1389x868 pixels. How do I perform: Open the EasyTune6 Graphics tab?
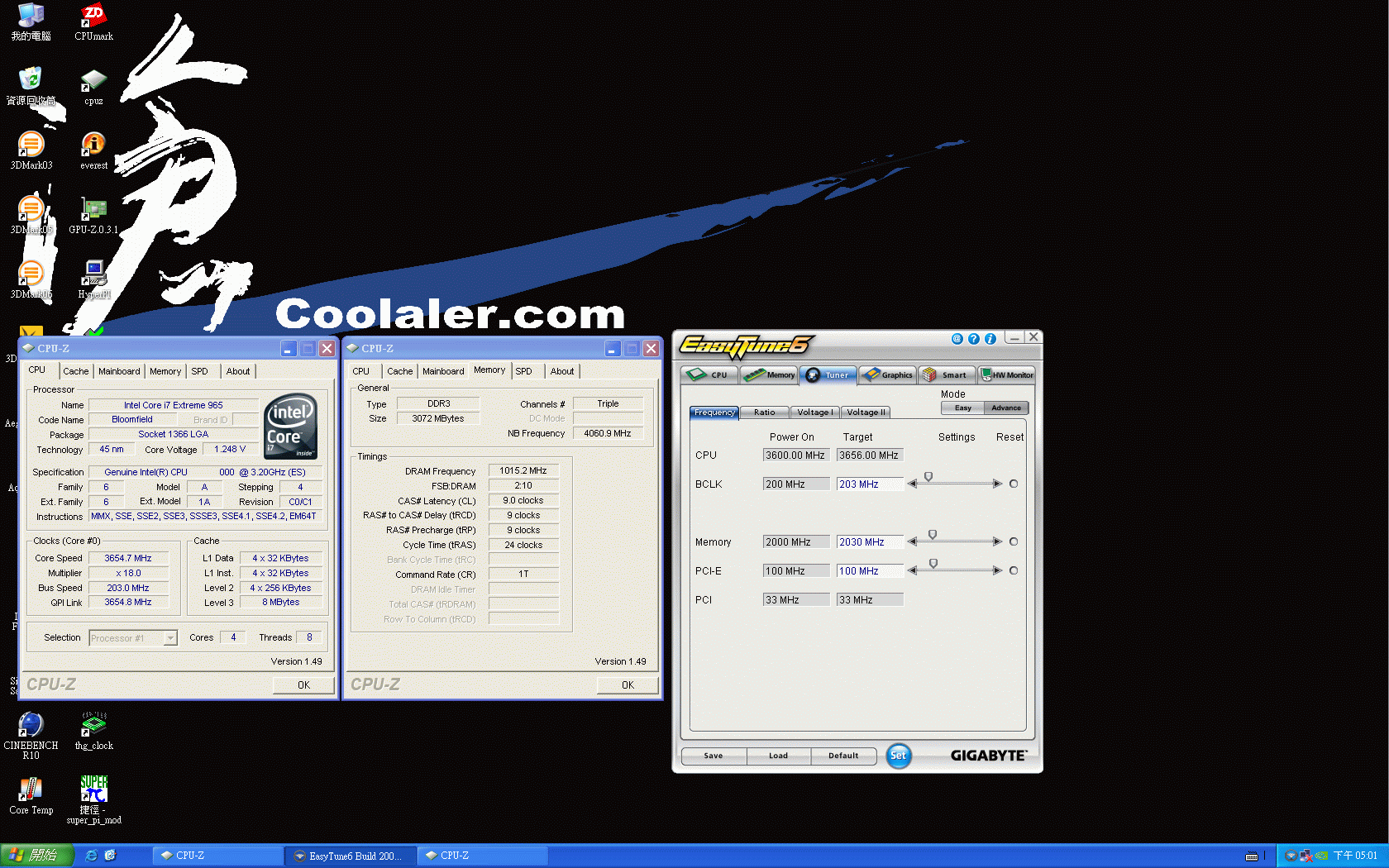click(x=888, y=375)
